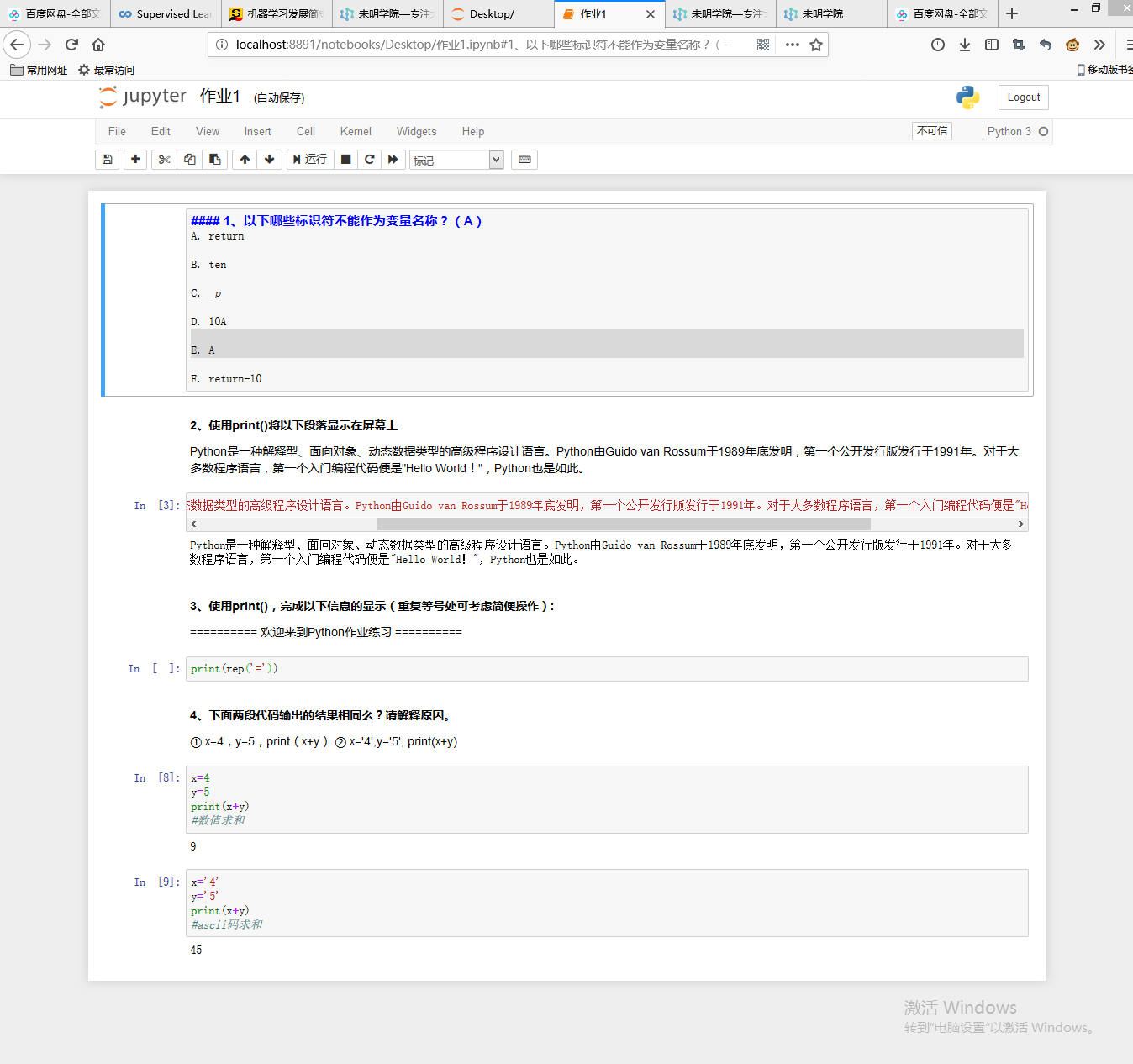This screenshot has width=1133, height=1064.
Task: Toggle the browser sidebar icon
Action: pyautogui.click(x=992, y=45)
